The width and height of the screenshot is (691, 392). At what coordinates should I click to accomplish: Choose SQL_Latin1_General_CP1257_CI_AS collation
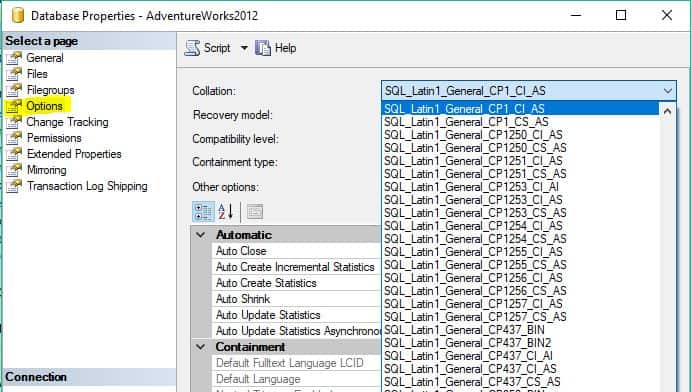point(520,303)
